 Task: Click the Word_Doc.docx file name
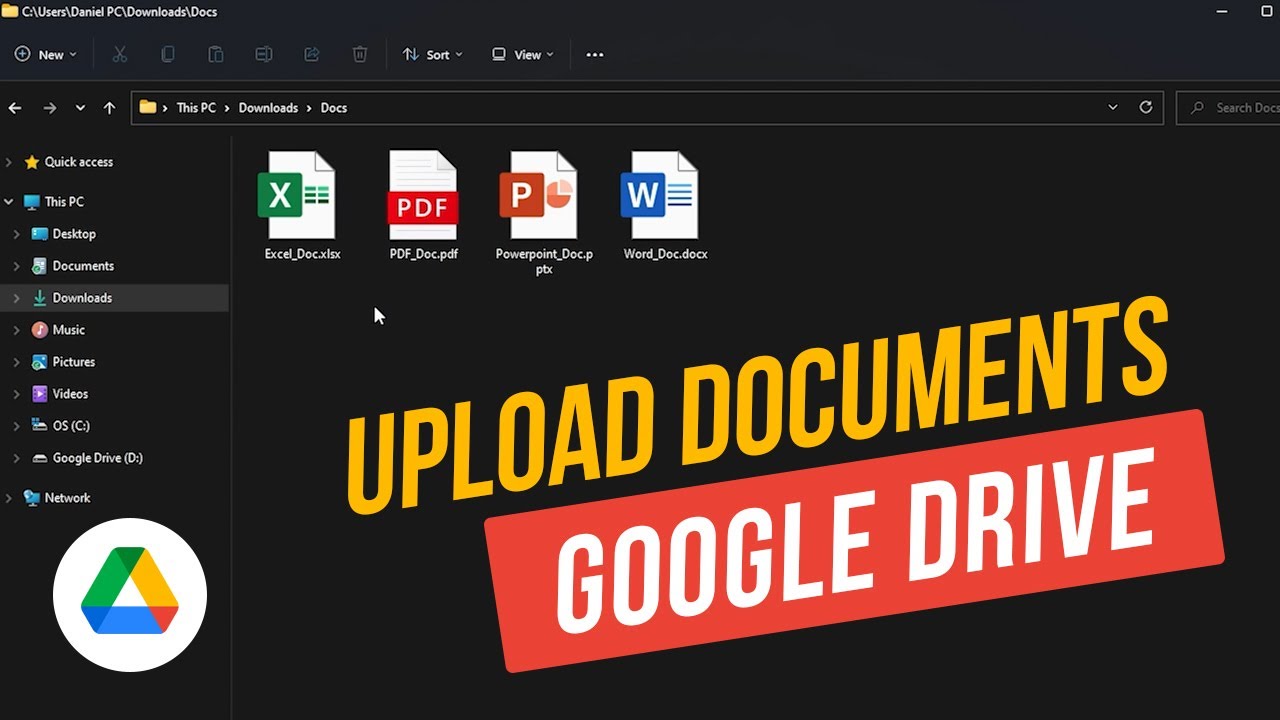point(666,254)
